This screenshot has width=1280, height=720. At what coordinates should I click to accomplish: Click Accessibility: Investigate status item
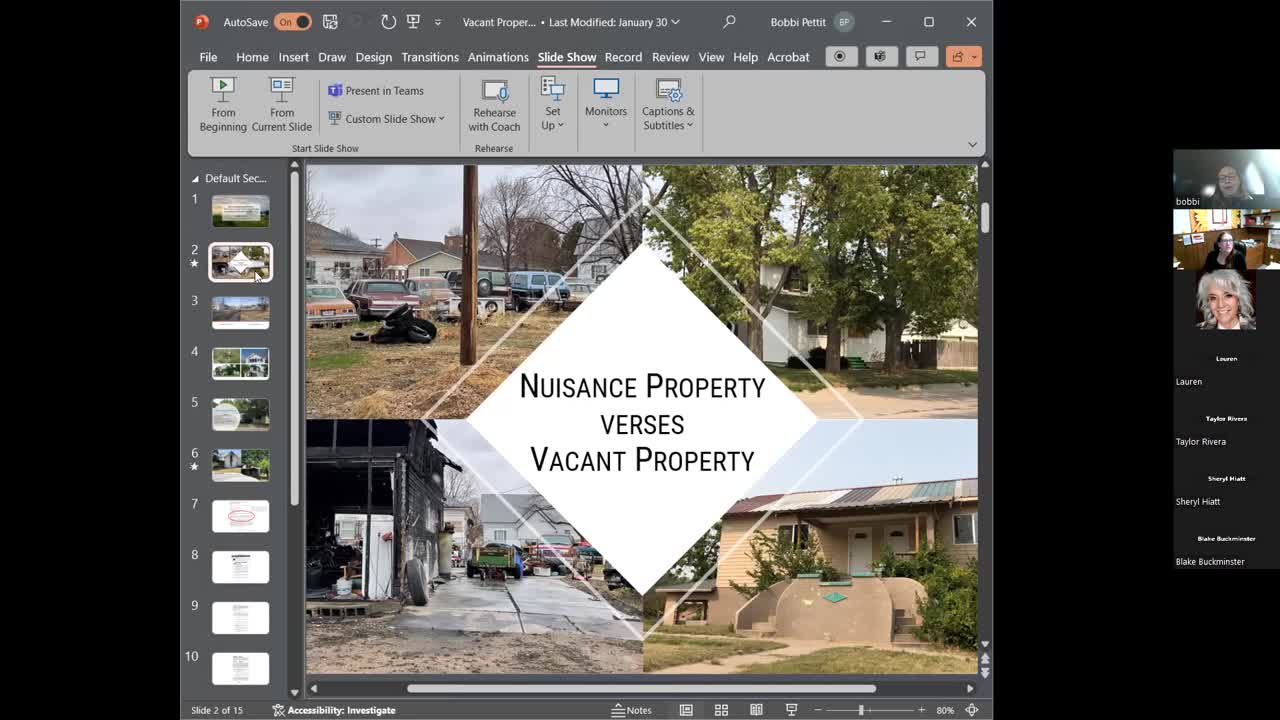coord(334,710)
